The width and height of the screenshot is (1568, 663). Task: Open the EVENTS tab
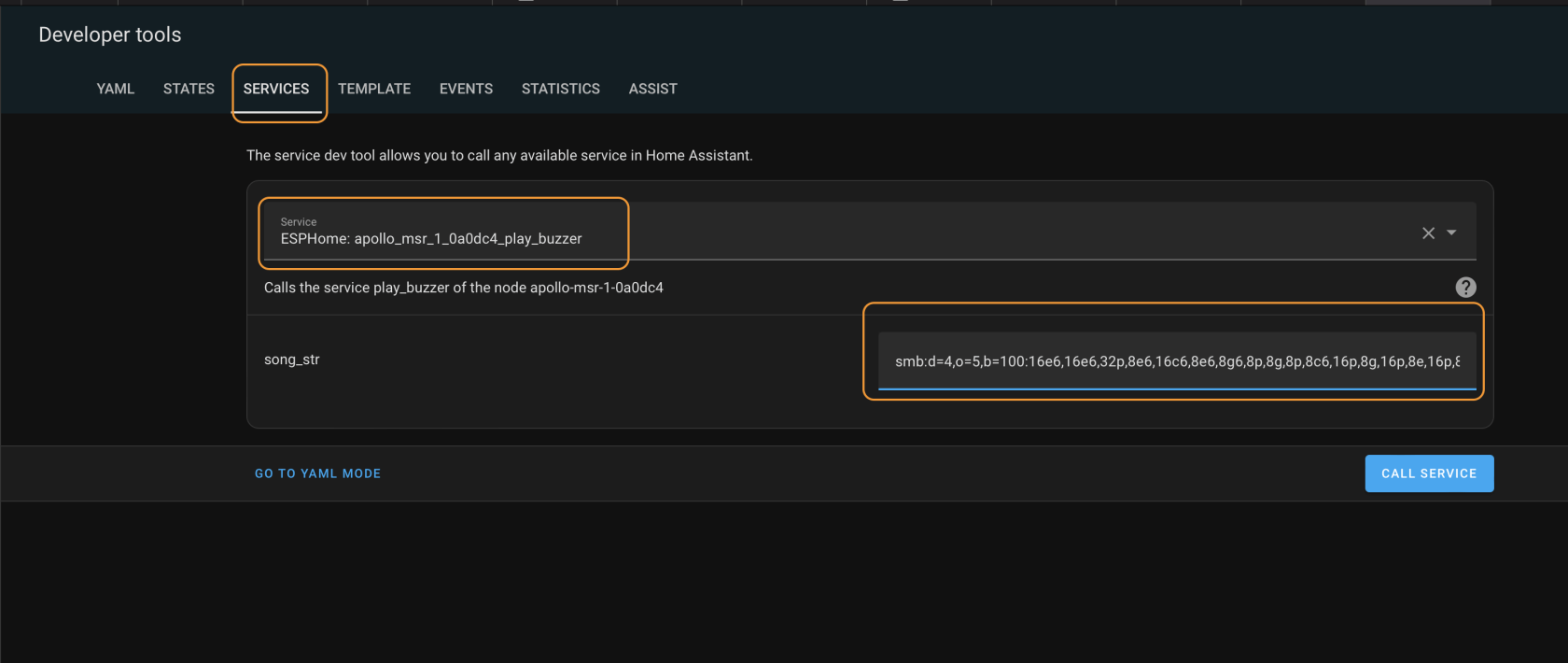coord(466,89)
